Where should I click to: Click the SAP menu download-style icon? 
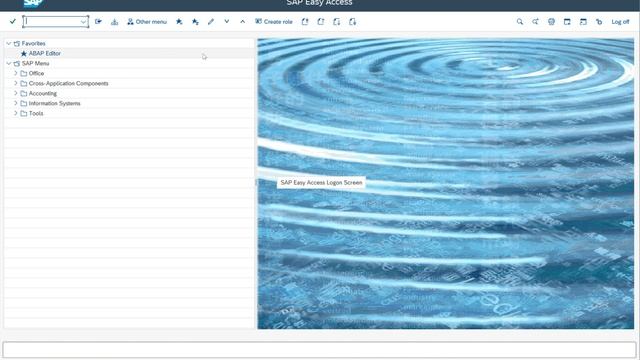point(115,22)
